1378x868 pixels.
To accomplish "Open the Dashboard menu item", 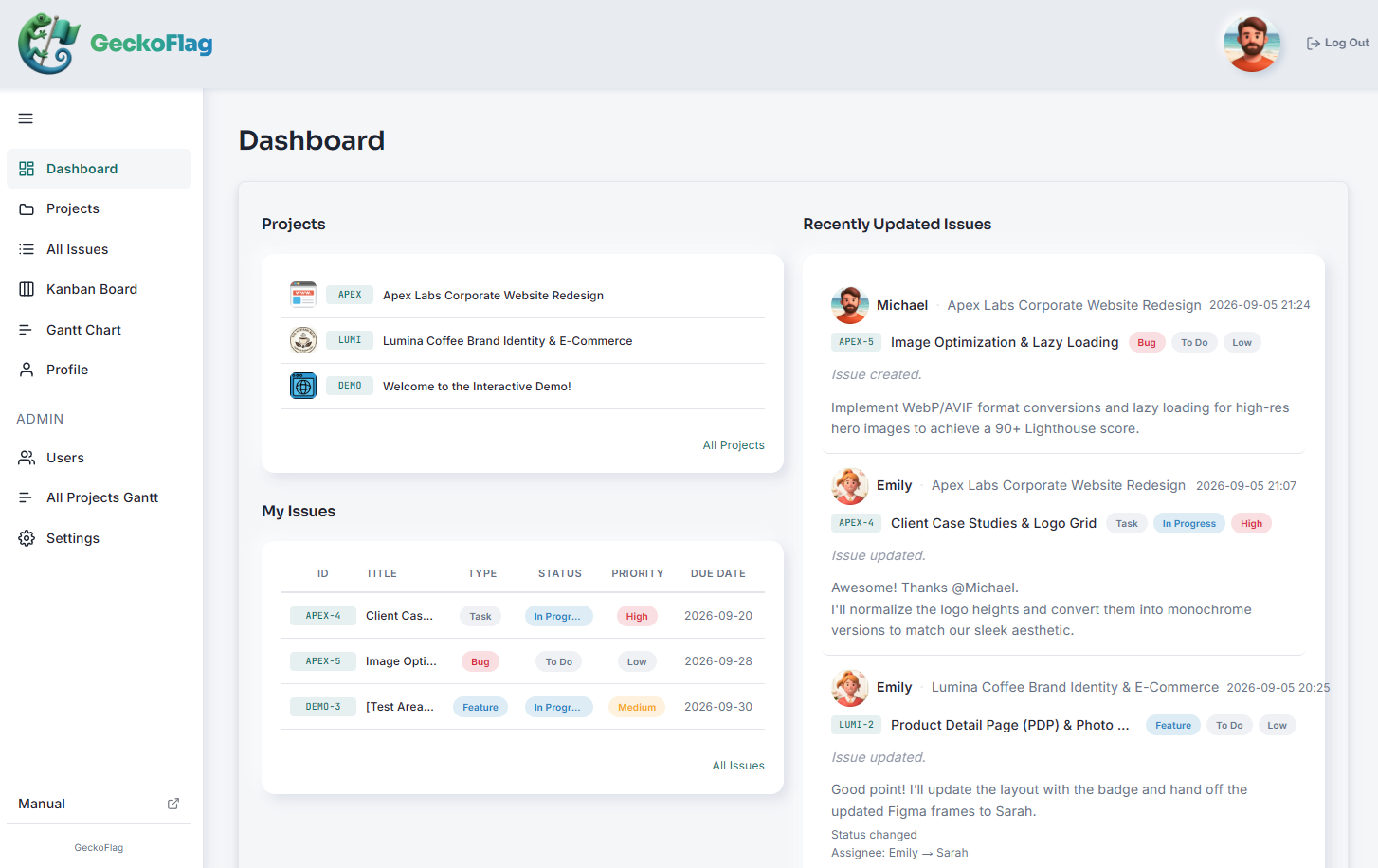I will click(x=99, y=169).
